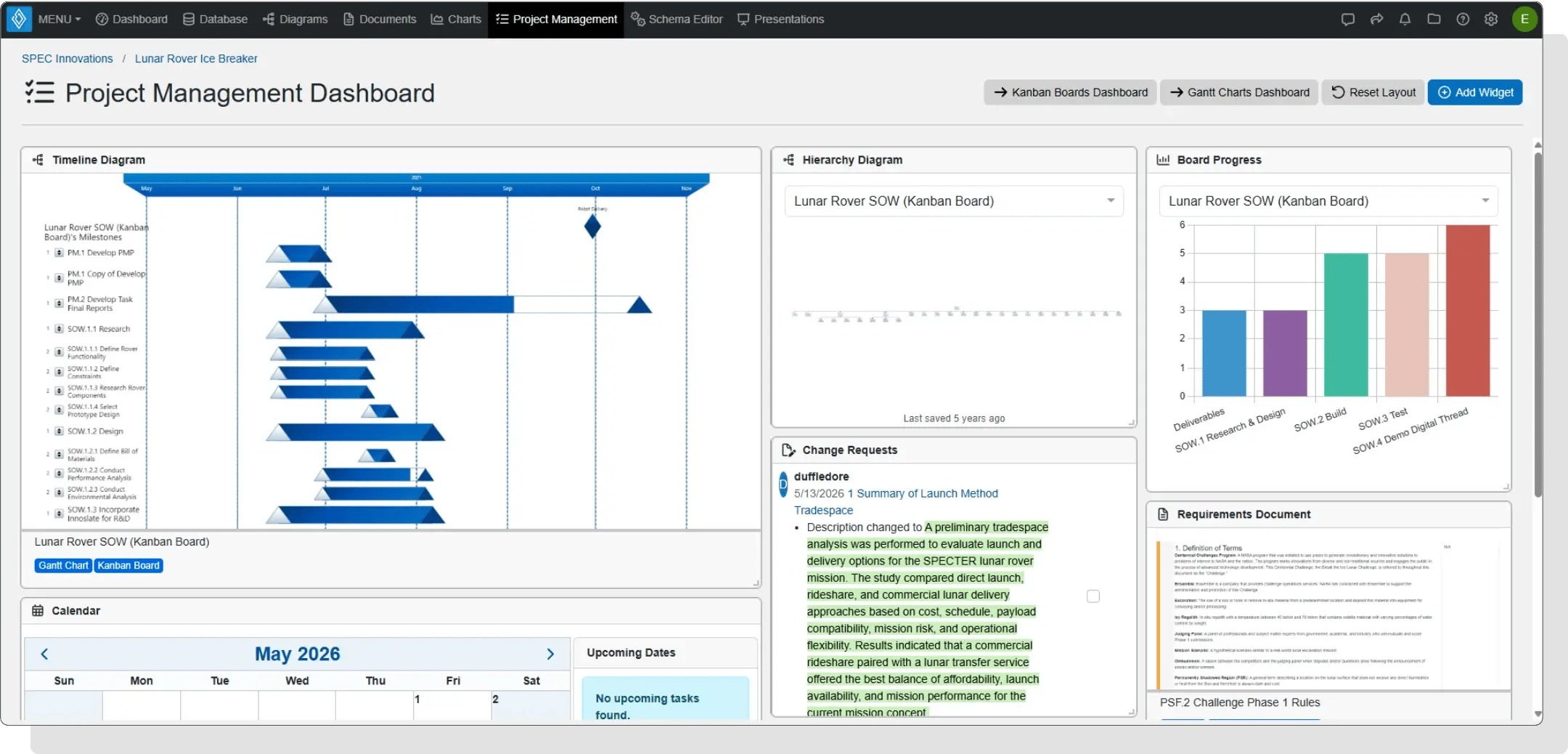Click the resize handle of Hierarchy Diagram widget
1568x754 pixels.
click(x=1131, y=422)
